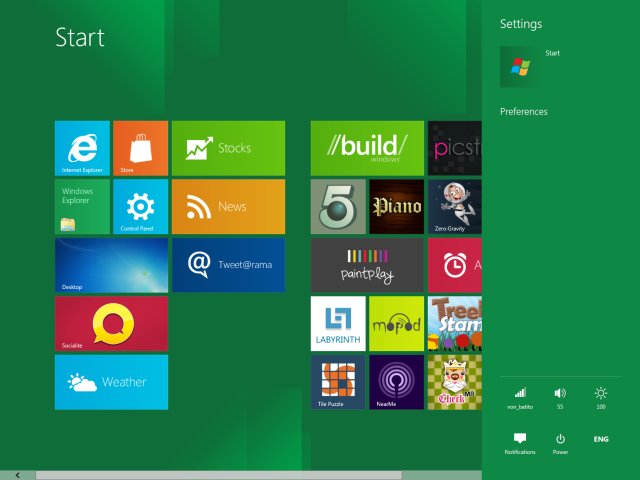Click the horizontal scrollbar thumb
The height and width of the screenshot is (480, 640).
pyautogui.click(x=218, y=476)
